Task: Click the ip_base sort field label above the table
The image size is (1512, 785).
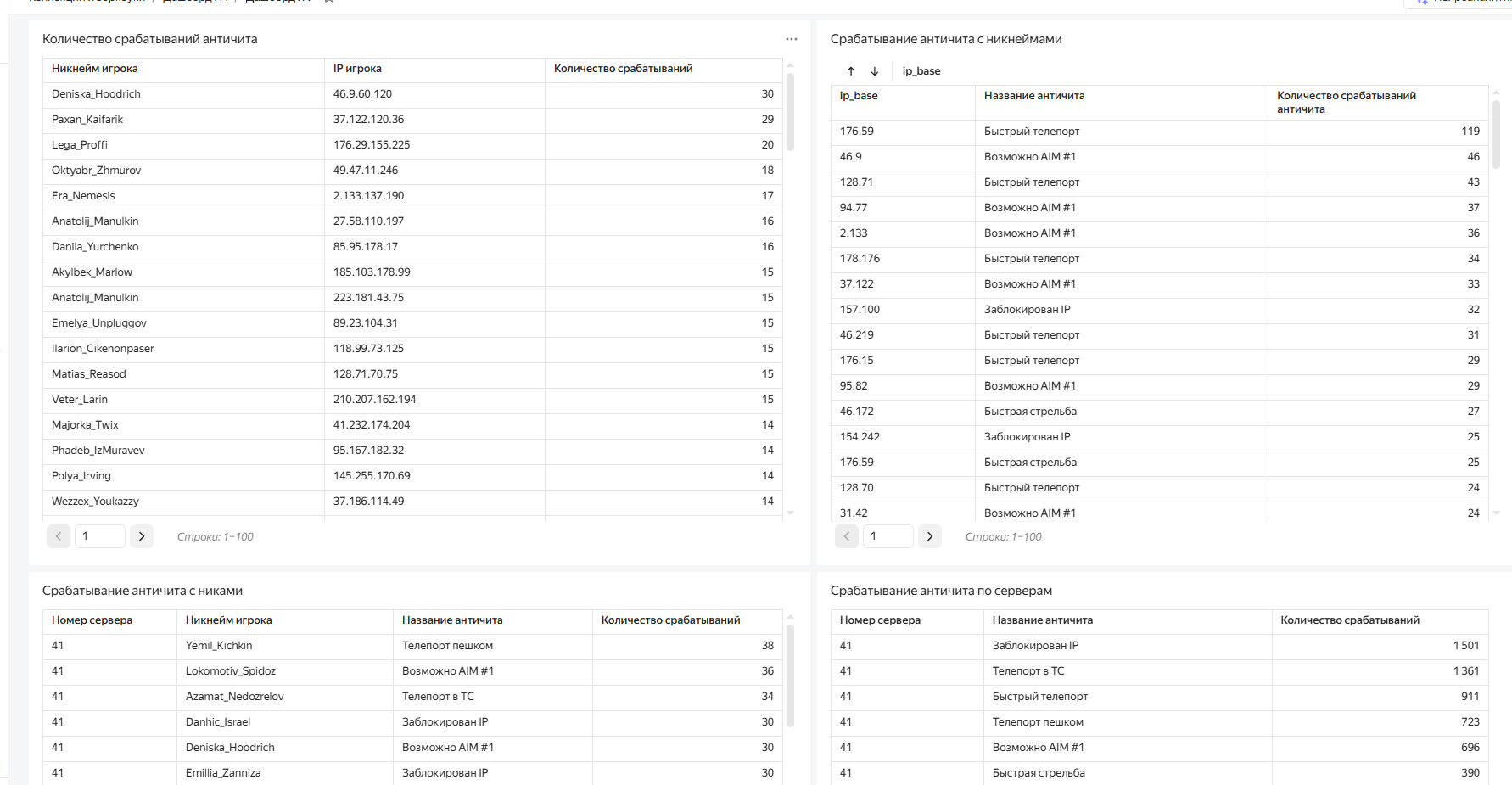Action: pos(921,71)
